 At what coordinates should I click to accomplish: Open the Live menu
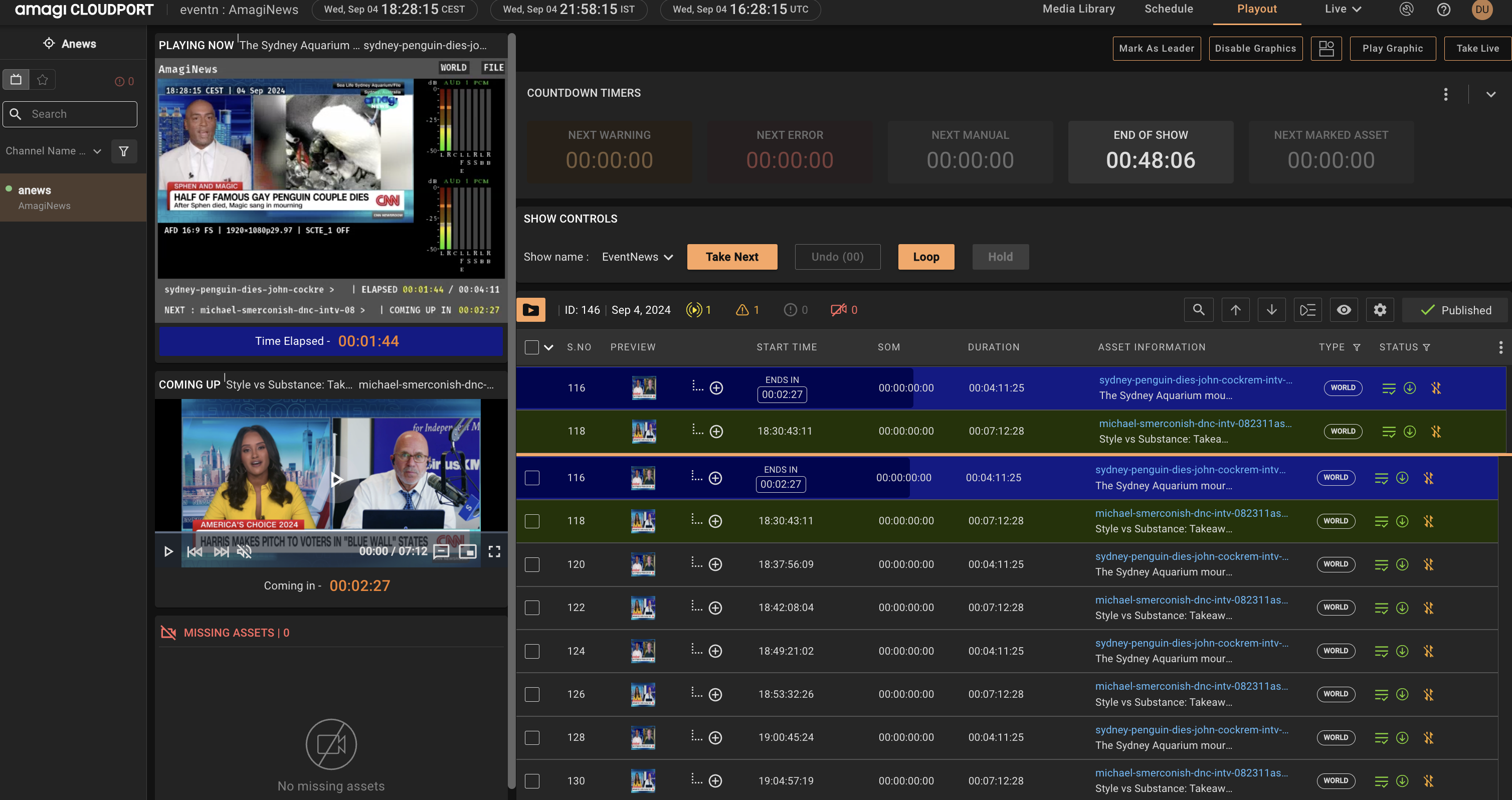pos(1342,9)
